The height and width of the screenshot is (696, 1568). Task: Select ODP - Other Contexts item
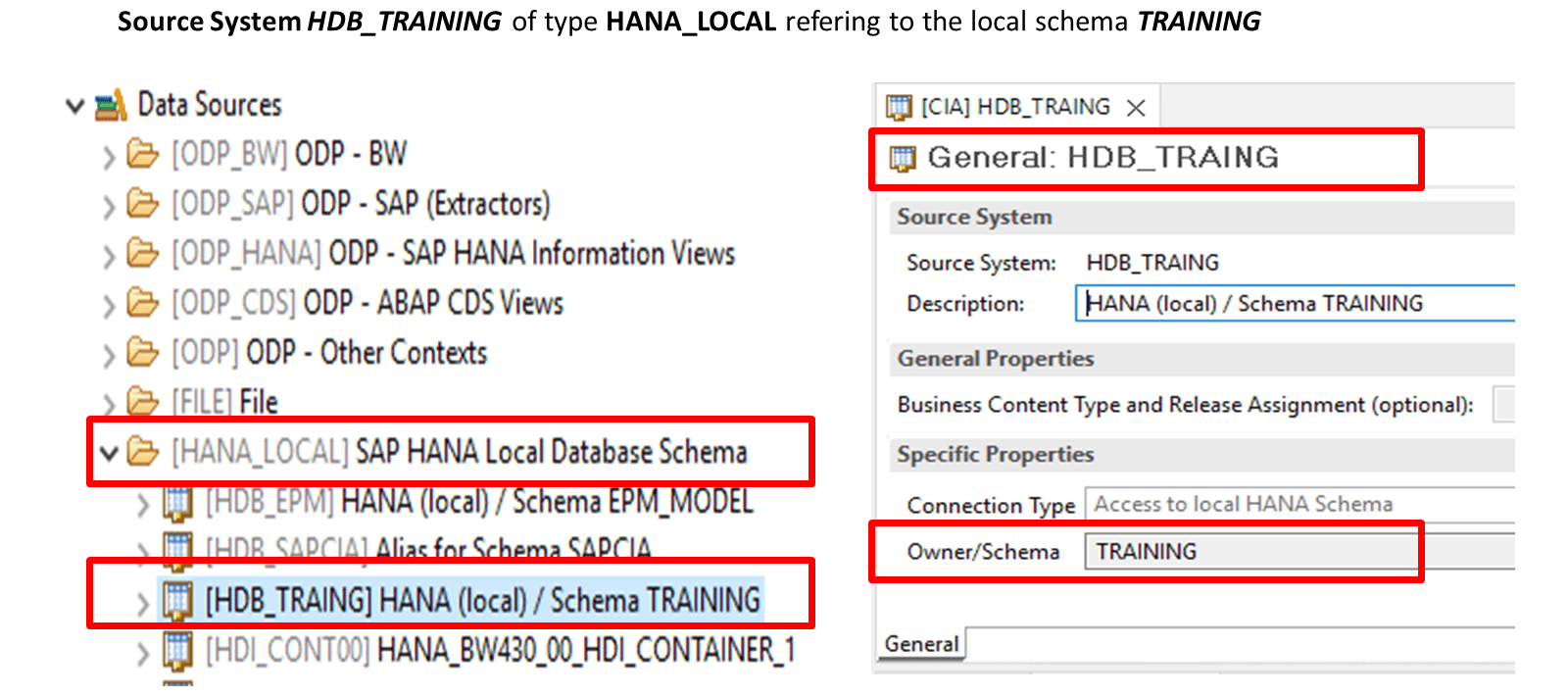[329, 353]
